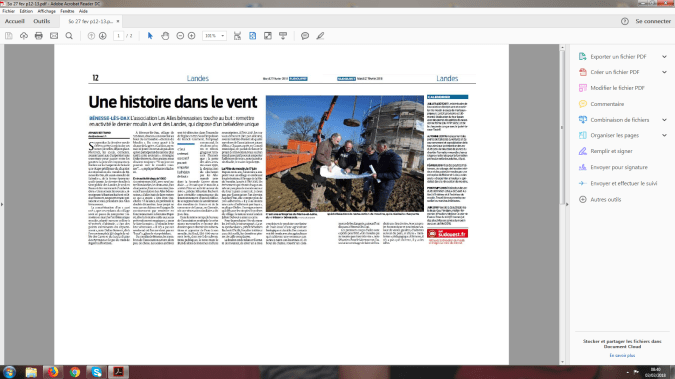Click the save file icon in the toolbar

pyautogui.click(x=9, y=36)
